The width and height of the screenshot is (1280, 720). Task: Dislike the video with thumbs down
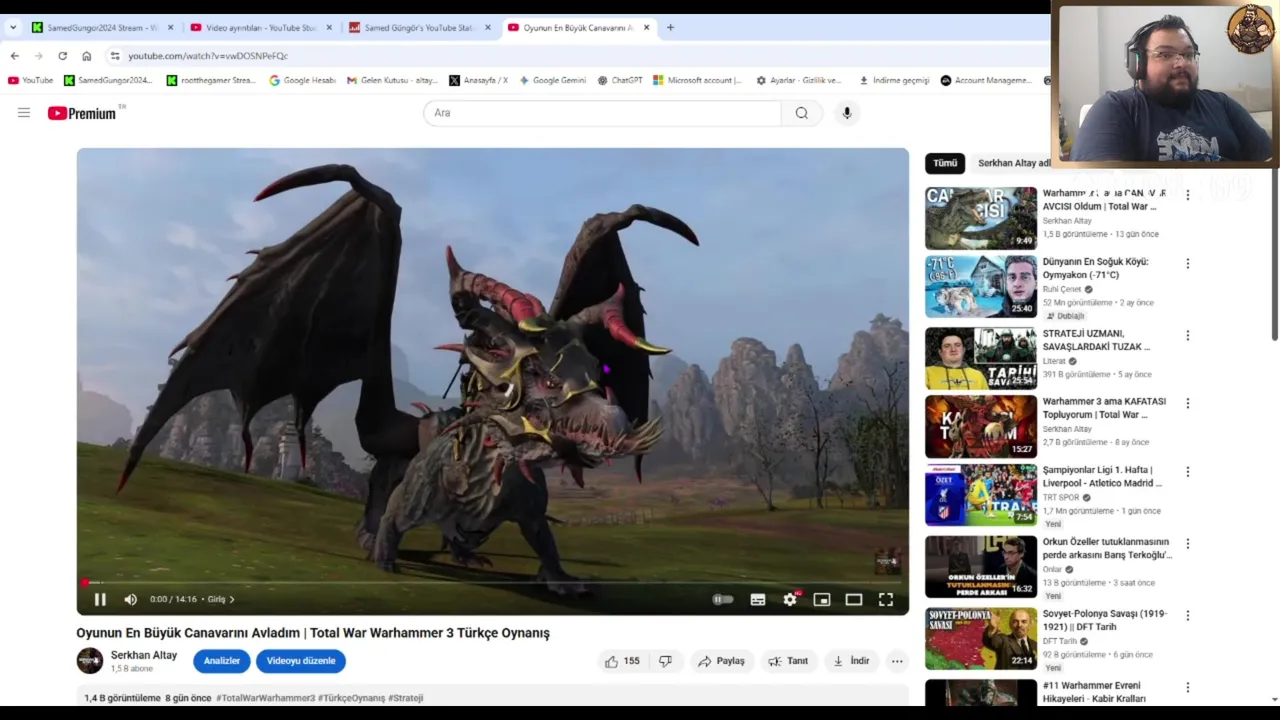pyautogui.click(x=665, y=661)
